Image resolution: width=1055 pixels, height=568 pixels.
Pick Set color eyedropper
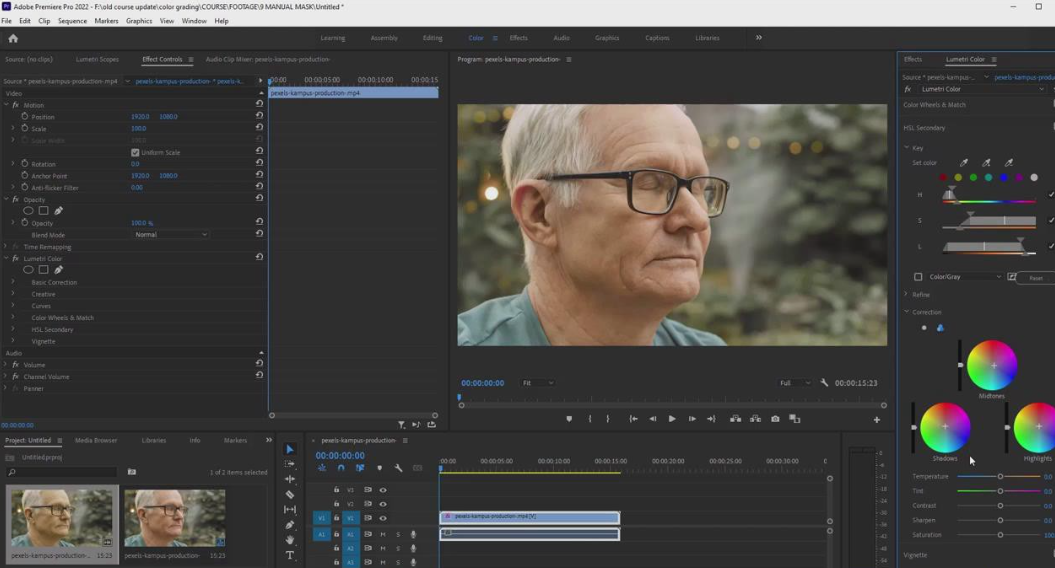[963, 163]
